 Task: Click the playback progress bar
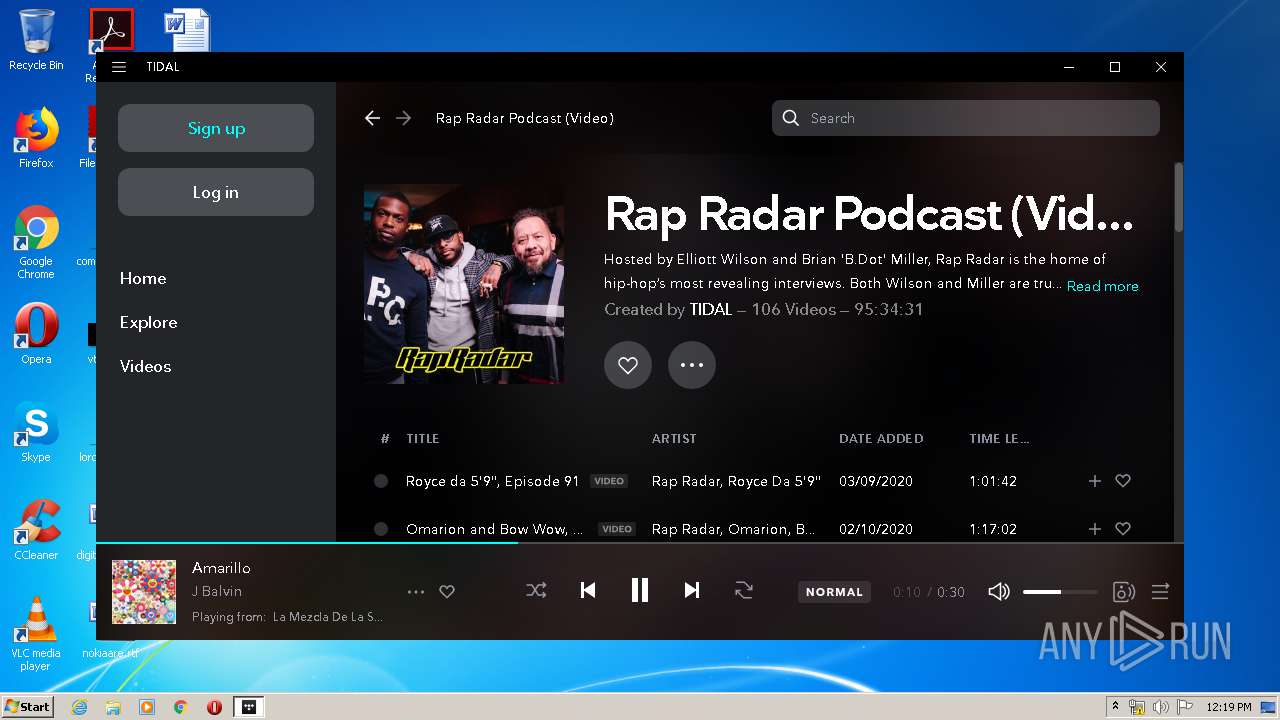[x=640, y=543]
